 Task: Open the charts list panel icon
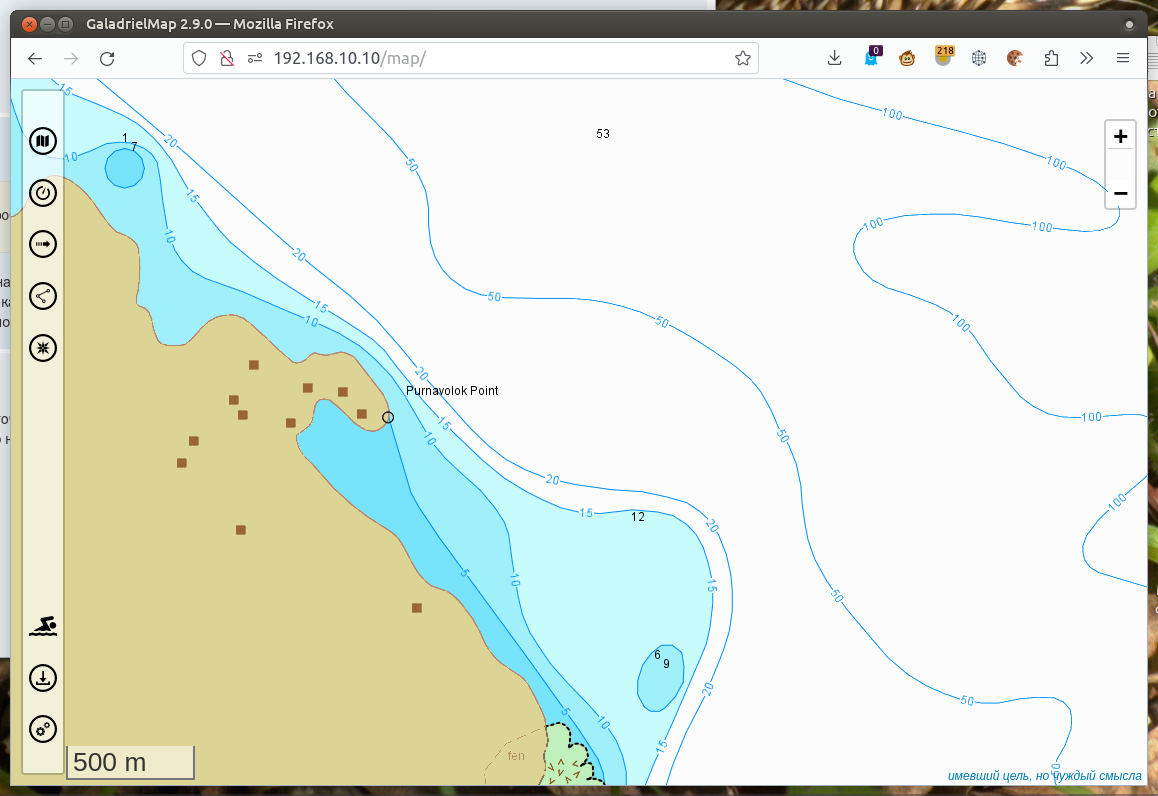[42, 141]
